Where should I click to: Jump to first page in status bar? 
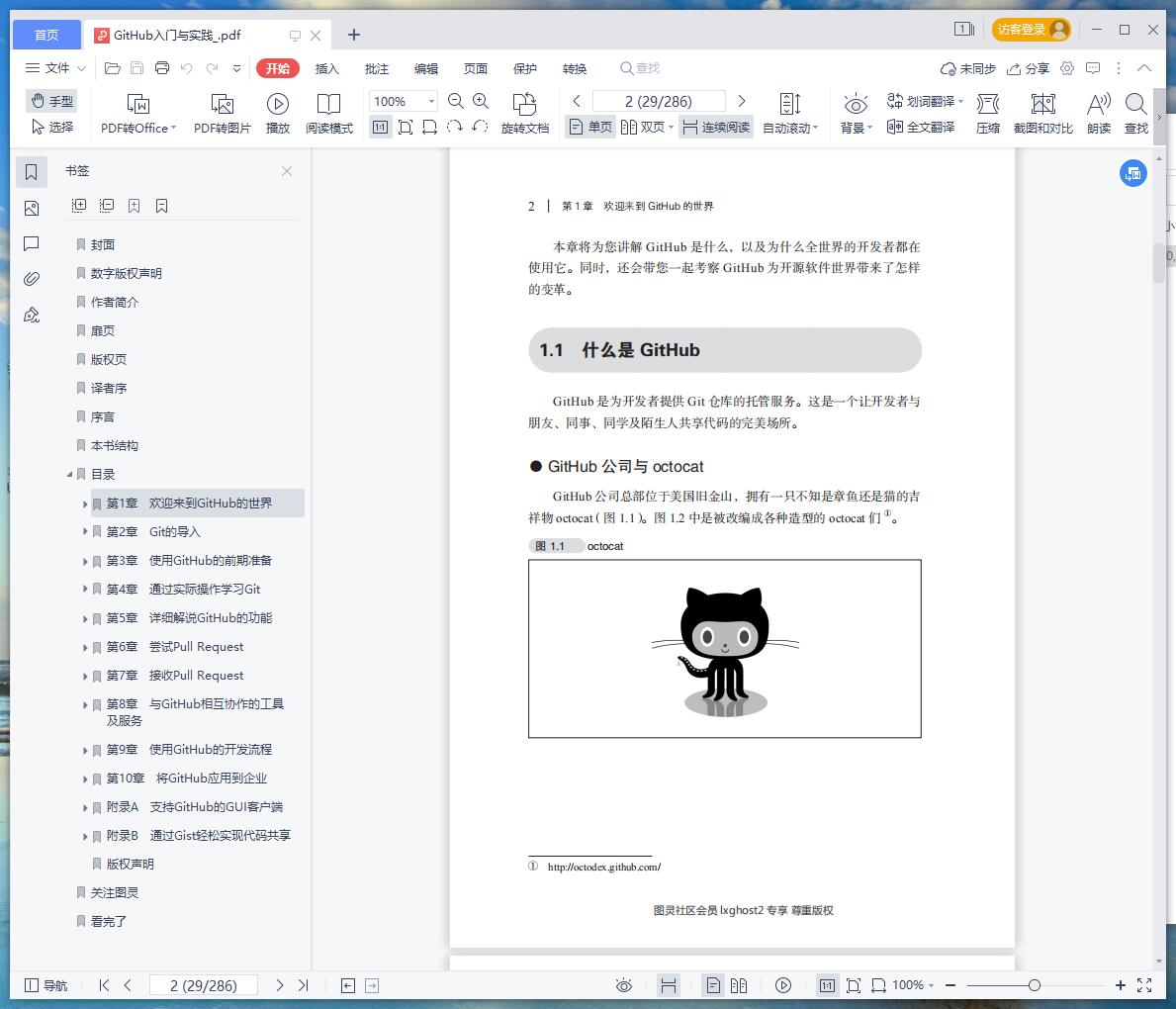104,985
